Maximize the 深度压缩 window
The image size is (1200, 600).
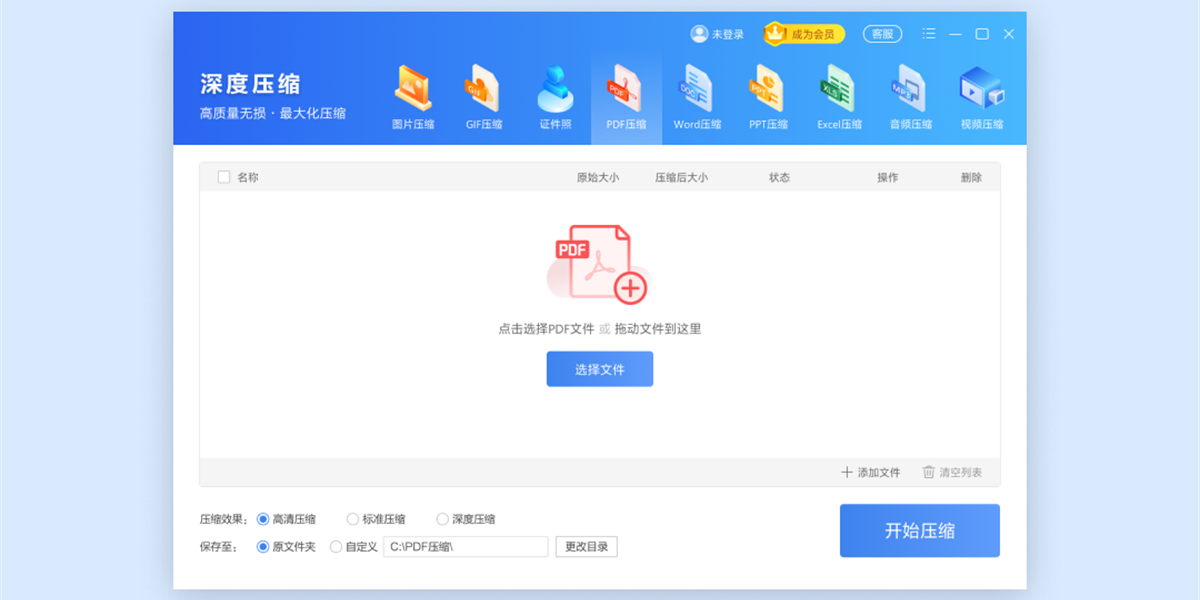tap(982, 34)
